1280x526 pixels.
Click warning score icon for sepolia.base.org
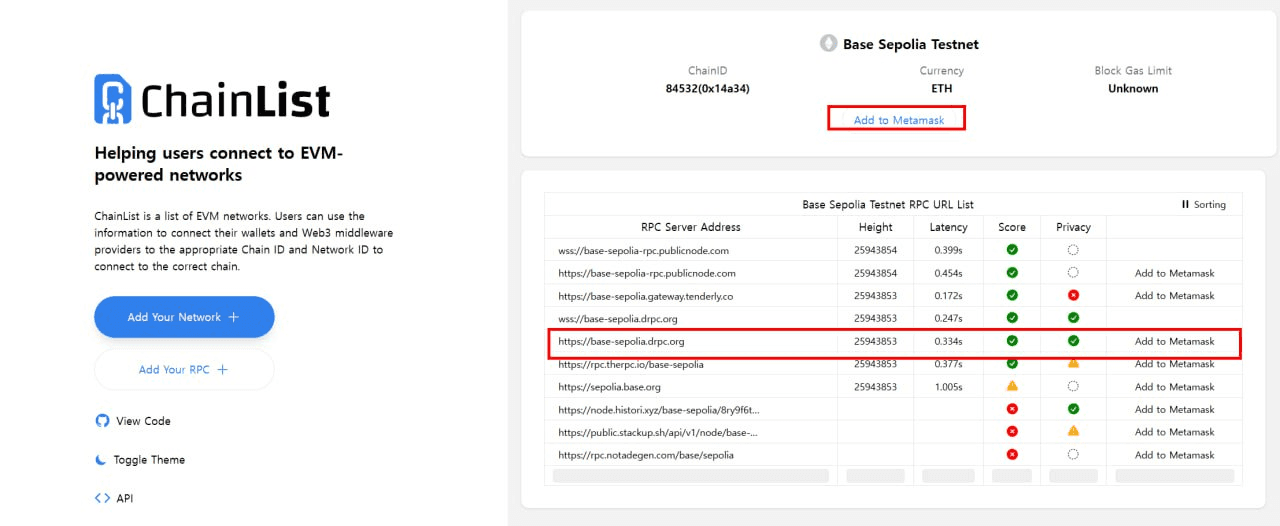[x=1012, y=386]
